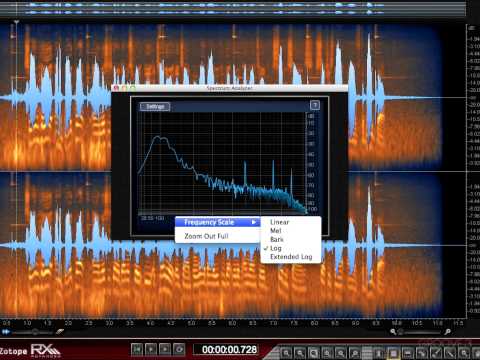
Task: Click the spectrogram icon right of balance slider
Action: pyautogui.click(x=60, y=332)
